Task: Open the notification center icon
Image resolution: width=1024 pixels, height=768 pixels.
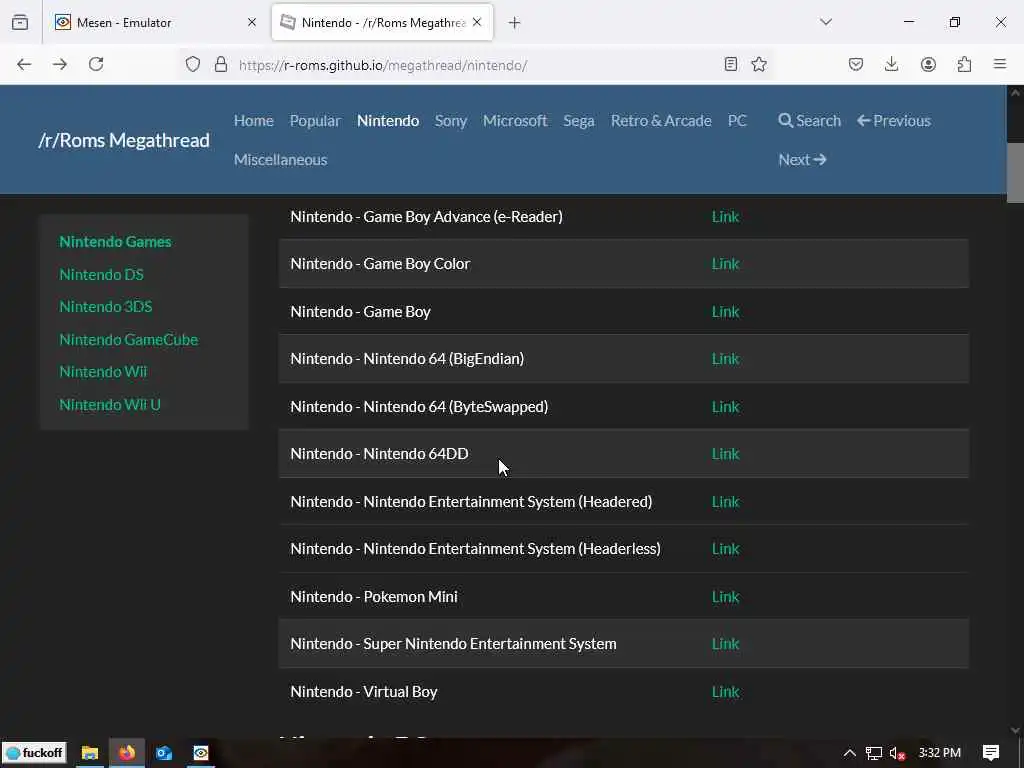Action: click(x=991, y=753)
